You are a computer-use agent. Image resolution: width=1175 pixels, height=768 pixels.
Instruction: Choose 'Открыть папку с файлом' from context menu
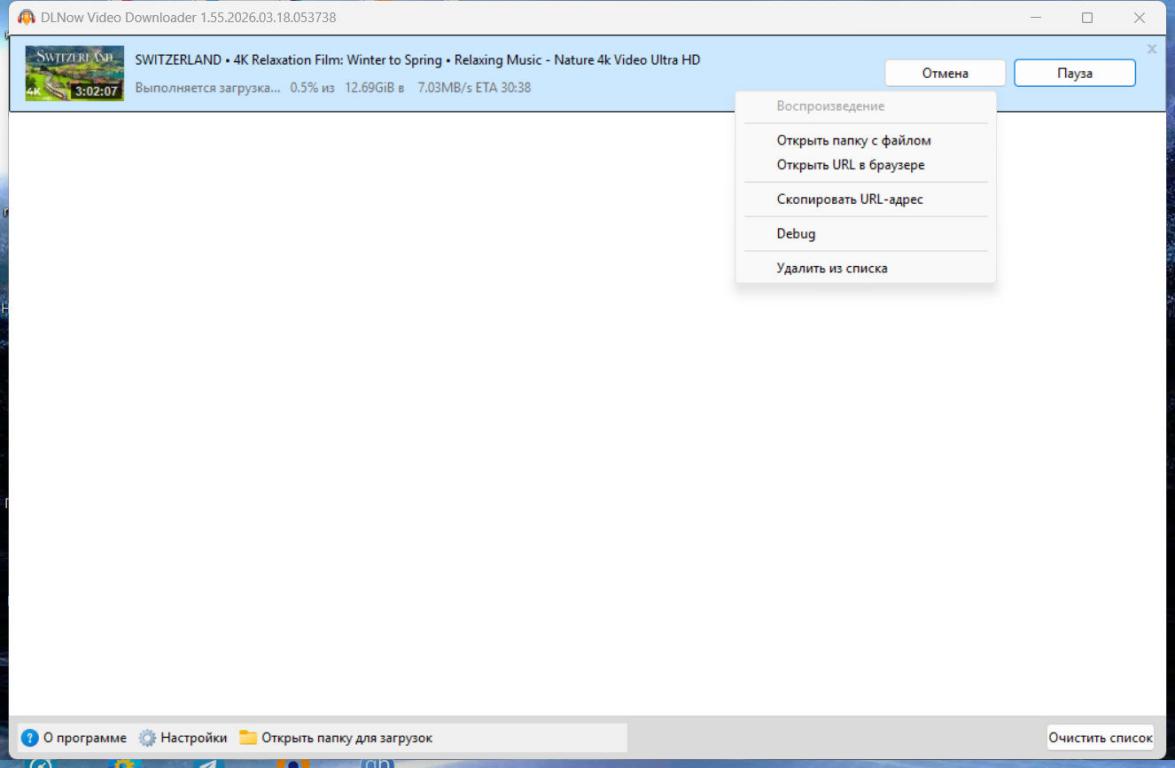pos(853,141)
